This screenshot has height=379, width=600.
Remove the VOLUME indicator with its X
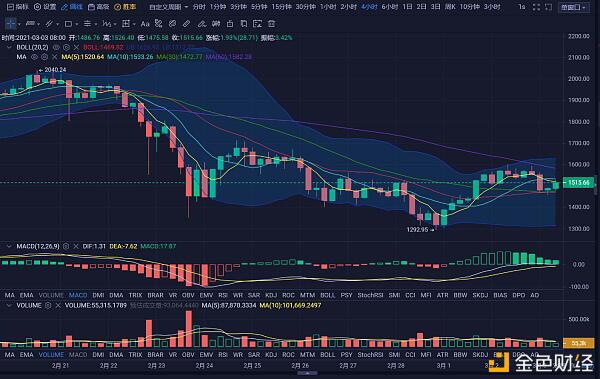58,305
